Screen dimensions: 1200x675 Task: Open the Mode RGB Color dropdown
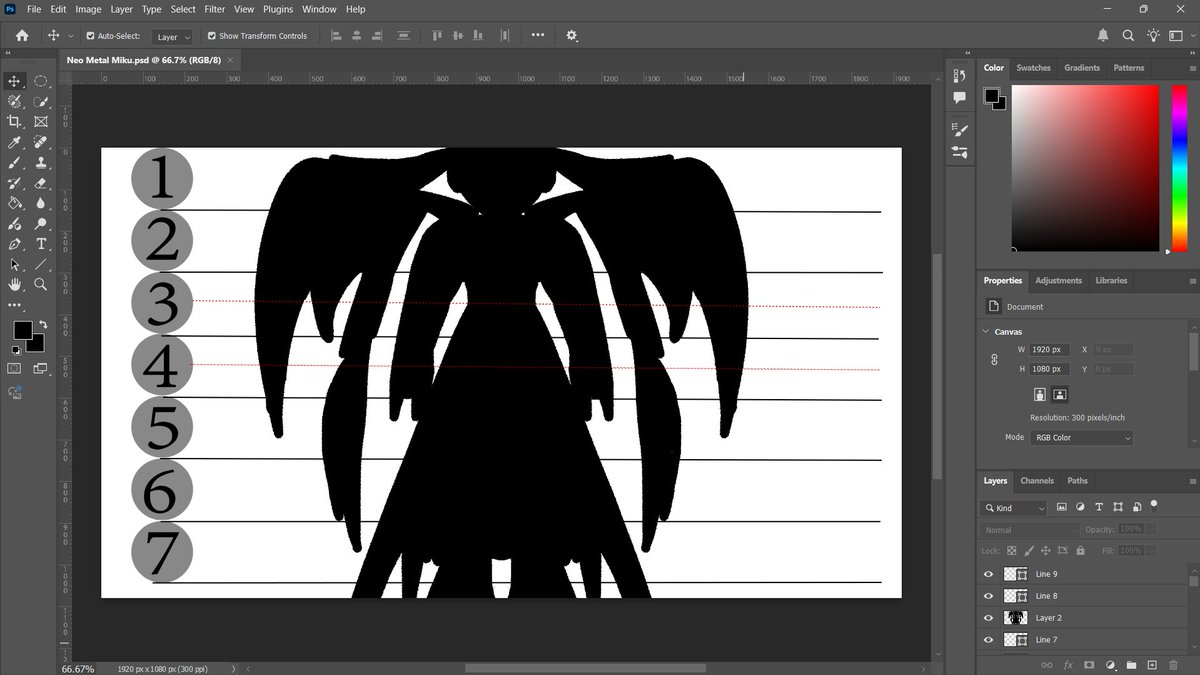1083,438
